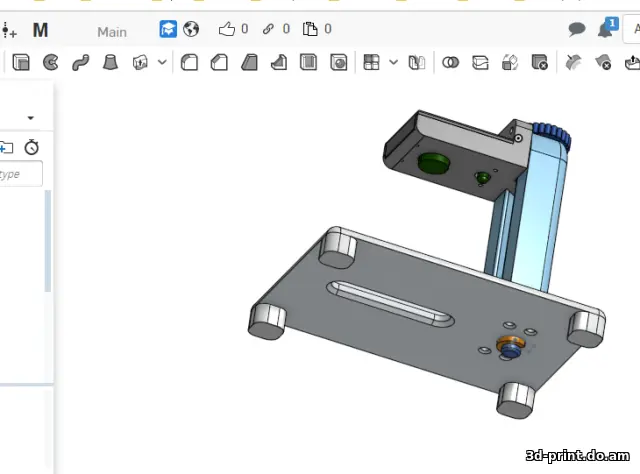Select the Loft tool
This screenshot has width=640, height=474.
[x=110, y=62]
